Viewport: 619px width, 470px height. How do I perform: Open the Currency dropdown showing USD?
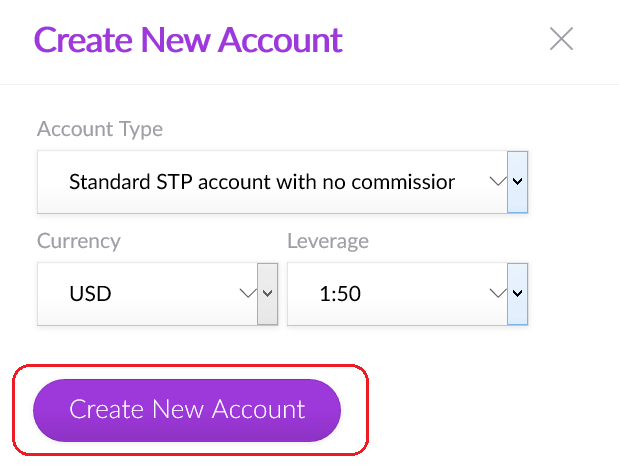158,294
